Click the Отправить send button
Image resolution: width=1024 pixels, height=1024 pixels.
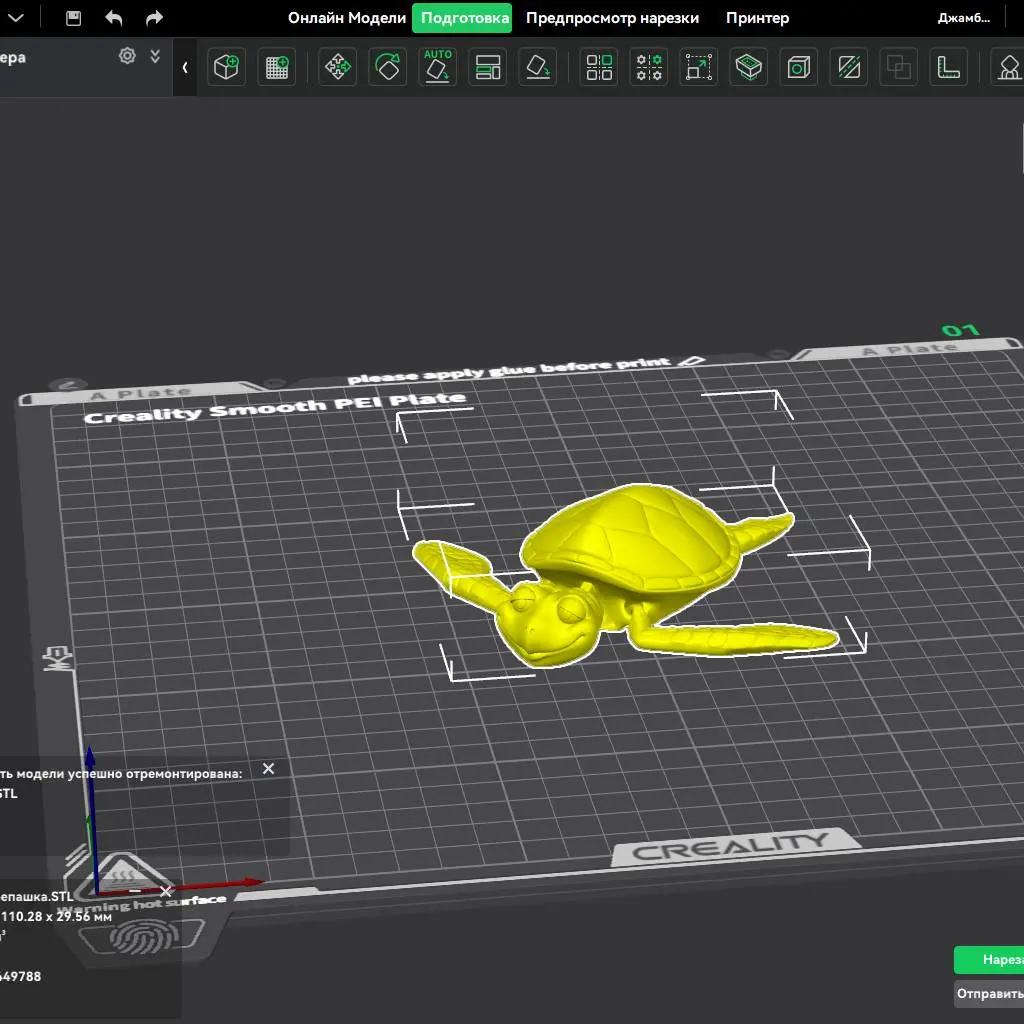click(x=989, y=993)
